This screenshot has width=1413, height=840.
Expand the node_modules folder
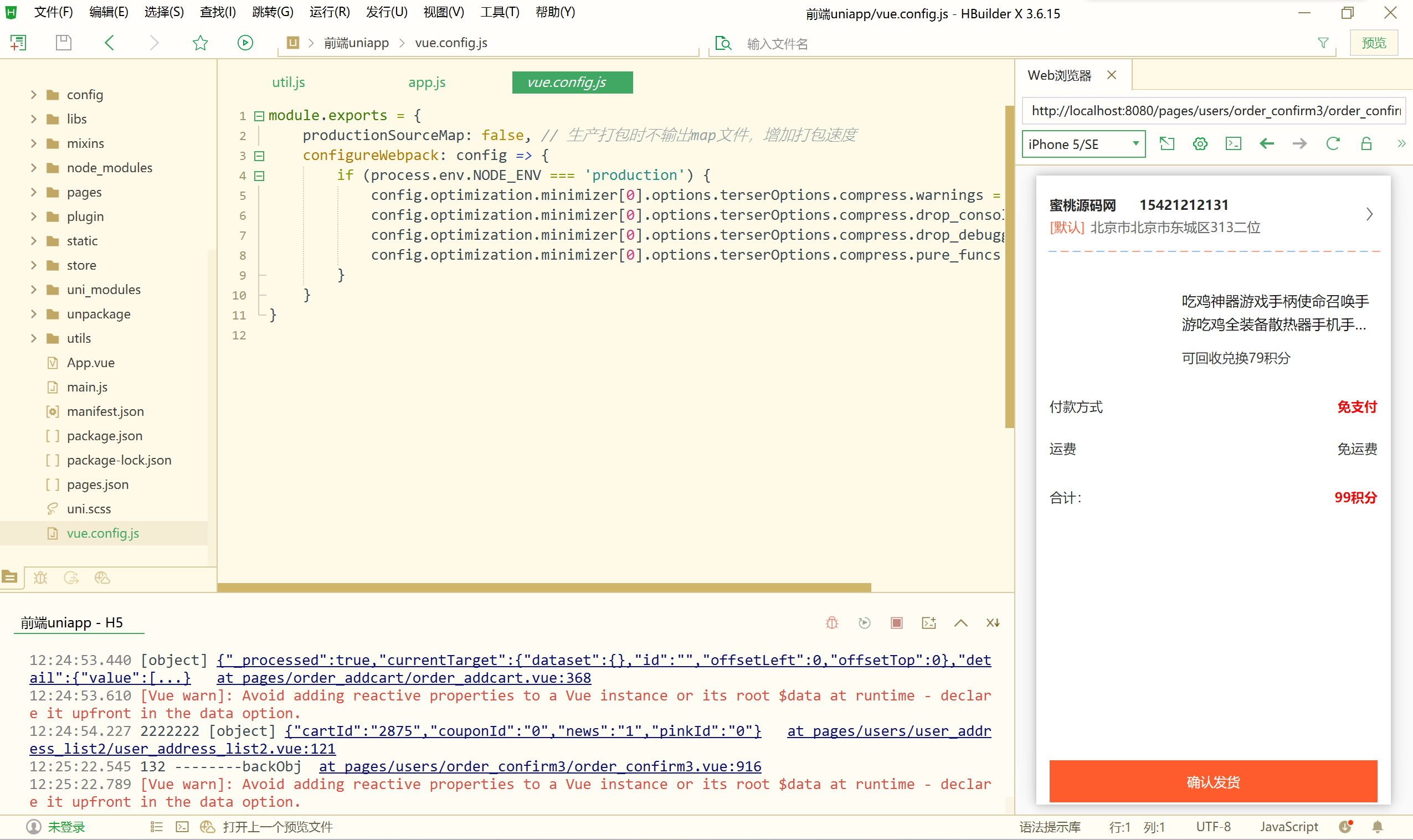pyautogui.click(x=33, y=168)
